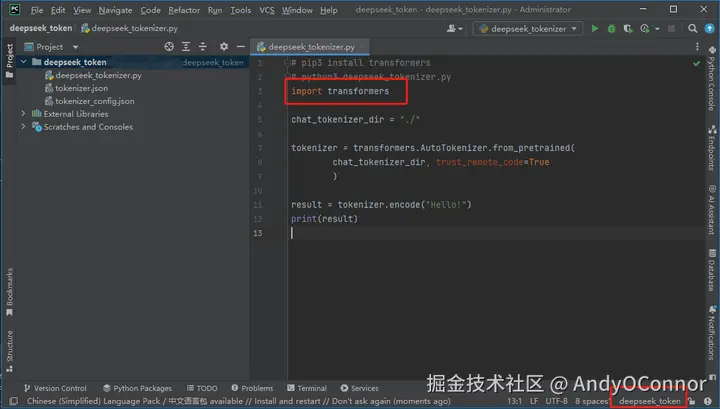
Task: Click the green inspection checkmark
Action: [697, 63]
